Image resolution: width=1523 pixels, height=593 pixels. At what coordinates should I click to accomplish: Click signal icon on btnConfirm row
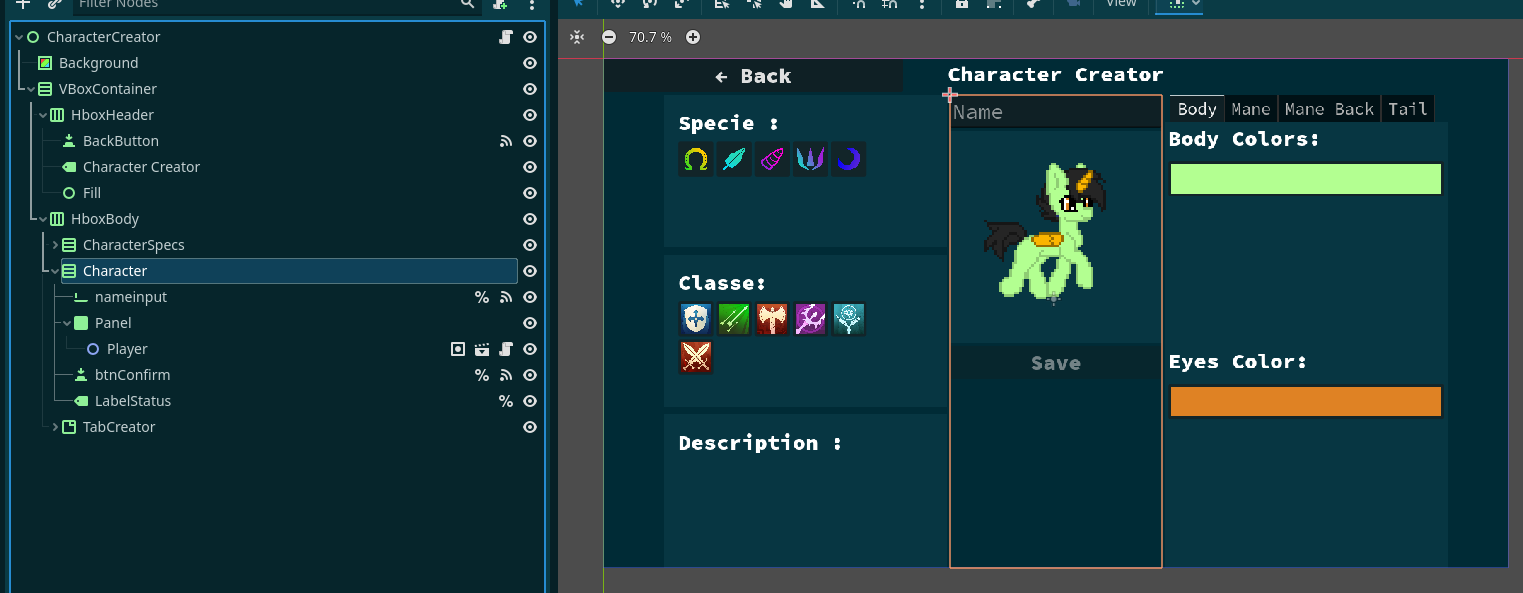(506, 375)
